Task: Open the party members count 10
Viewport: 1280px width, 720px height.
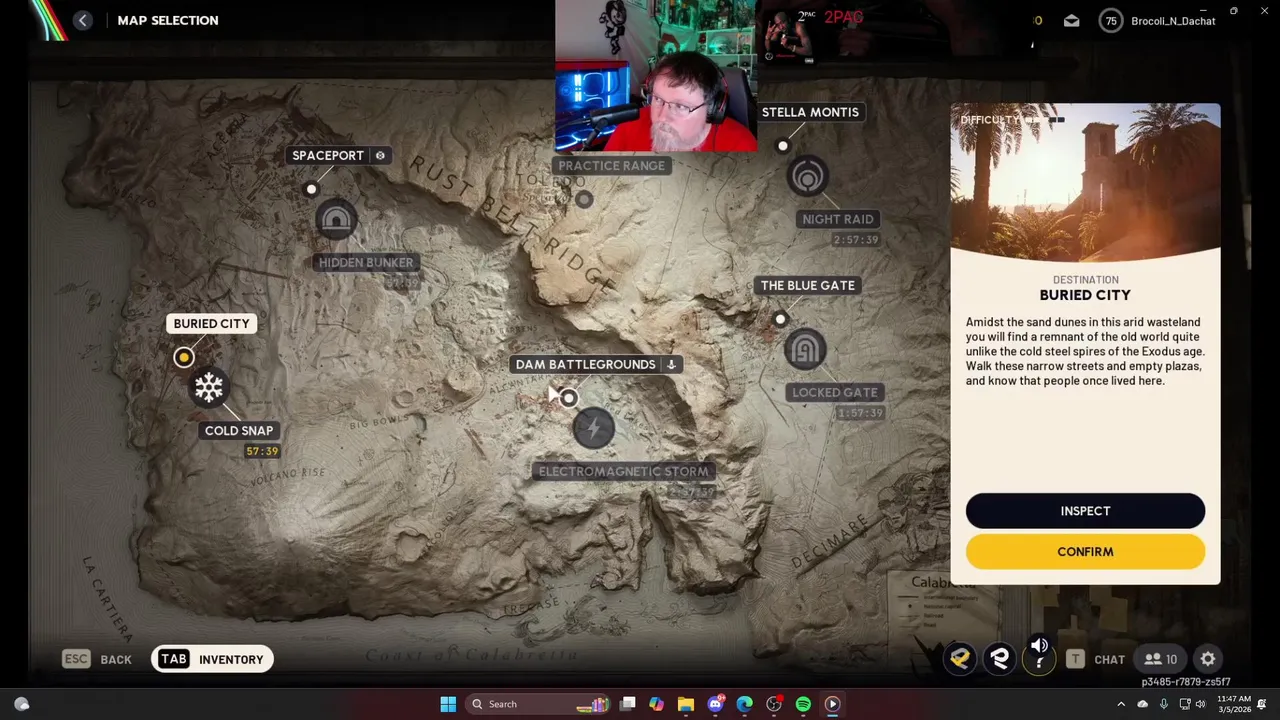Action: (1161, 659)
